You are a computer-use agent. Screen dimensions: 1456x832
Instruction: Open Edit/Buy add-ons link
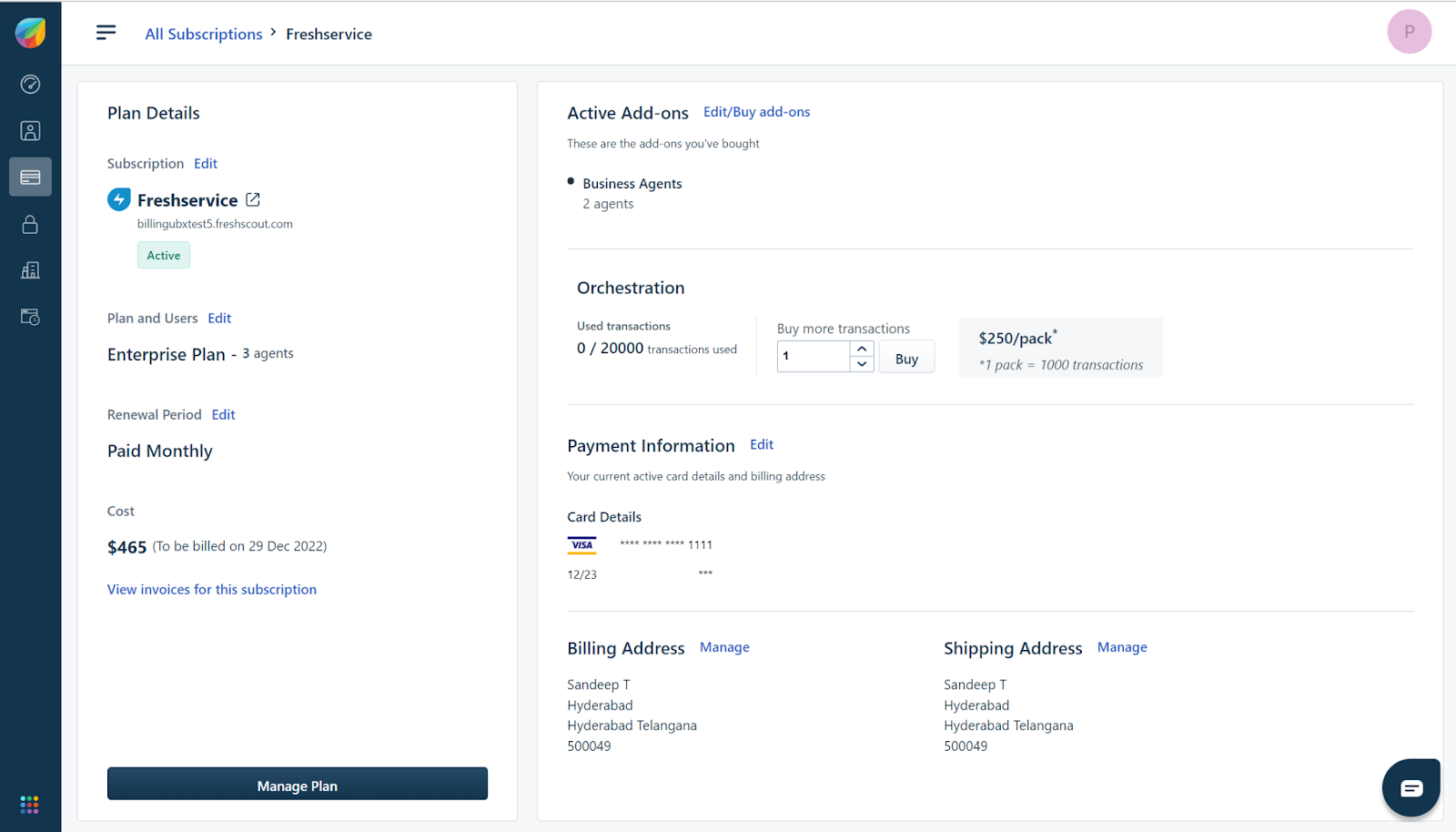click(x=757, y=112)
